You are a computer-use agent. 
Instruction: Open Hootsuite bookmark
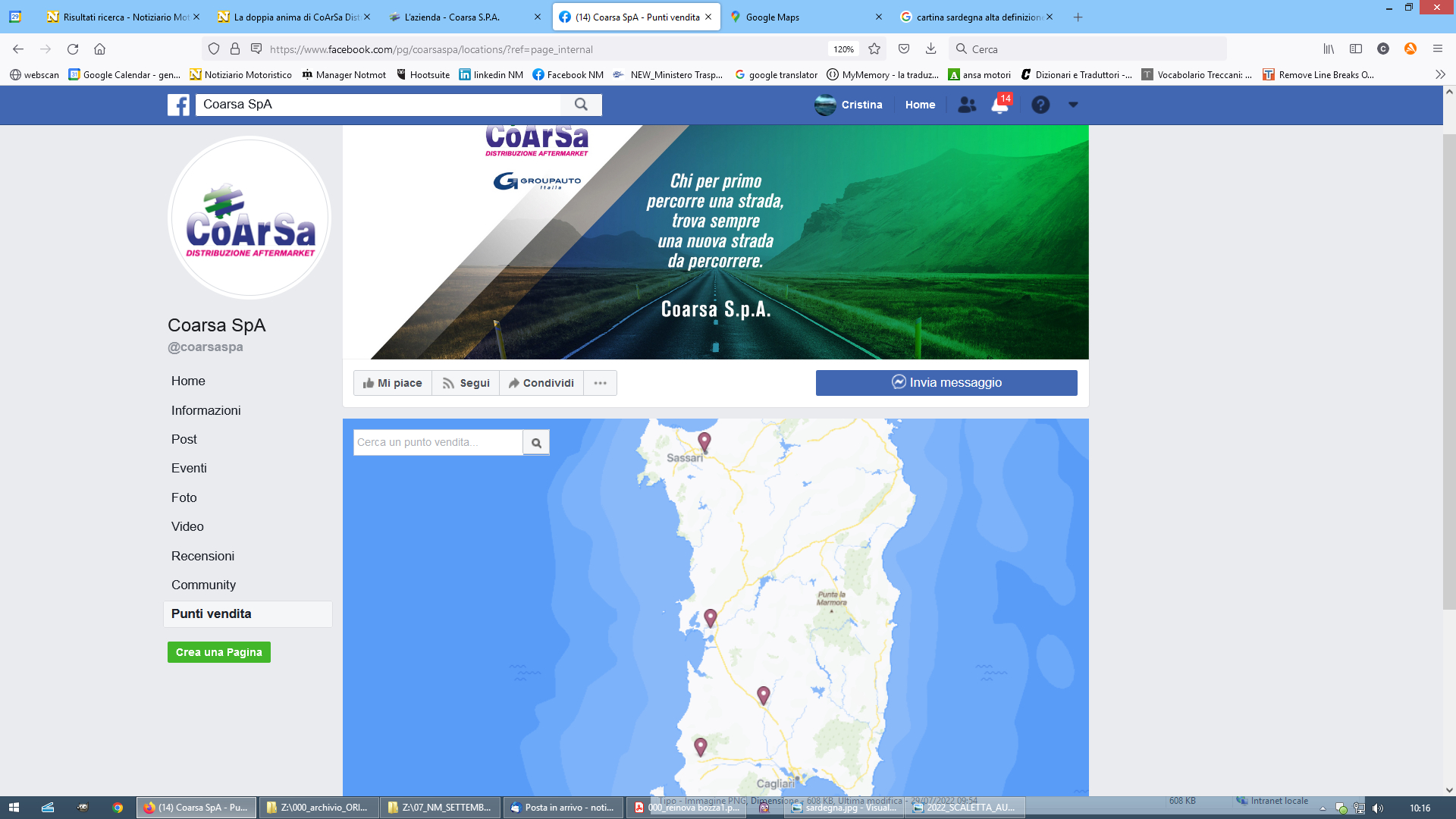point(423,74)
